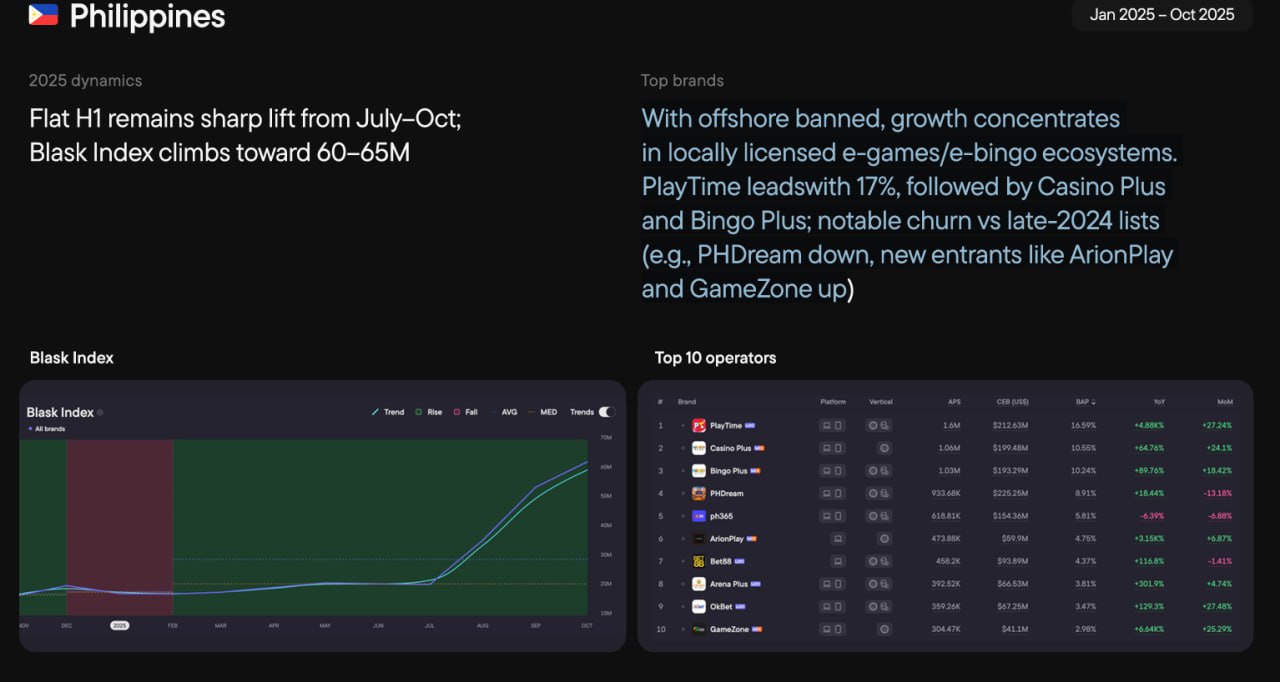Viewport: 1280px width, 682px height.
Task: Click the ph365 brand logo icon
Action: [699, 516]
